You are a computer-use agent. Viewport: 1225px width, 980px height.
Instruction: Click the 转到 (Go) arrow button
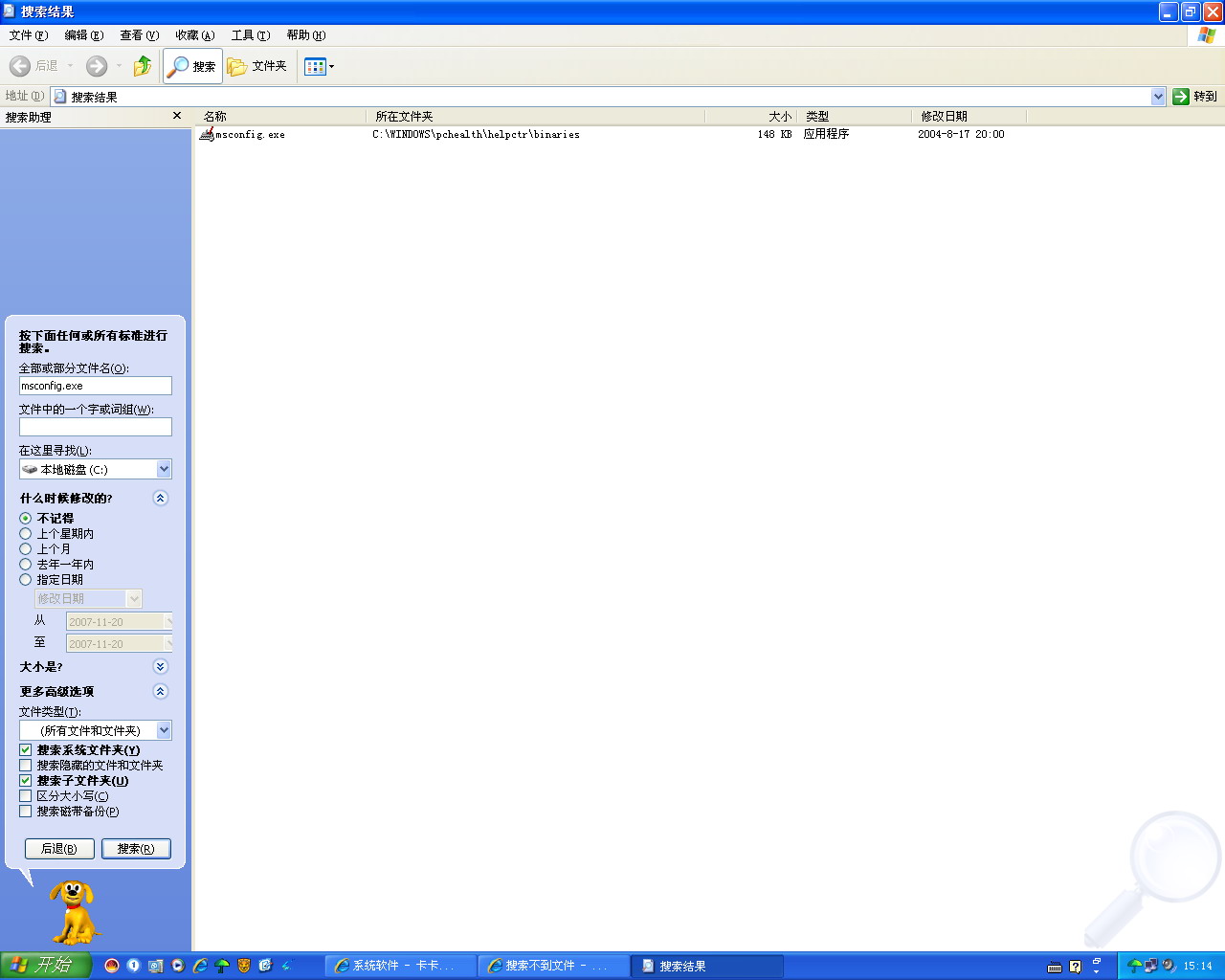coord(1194,97)
